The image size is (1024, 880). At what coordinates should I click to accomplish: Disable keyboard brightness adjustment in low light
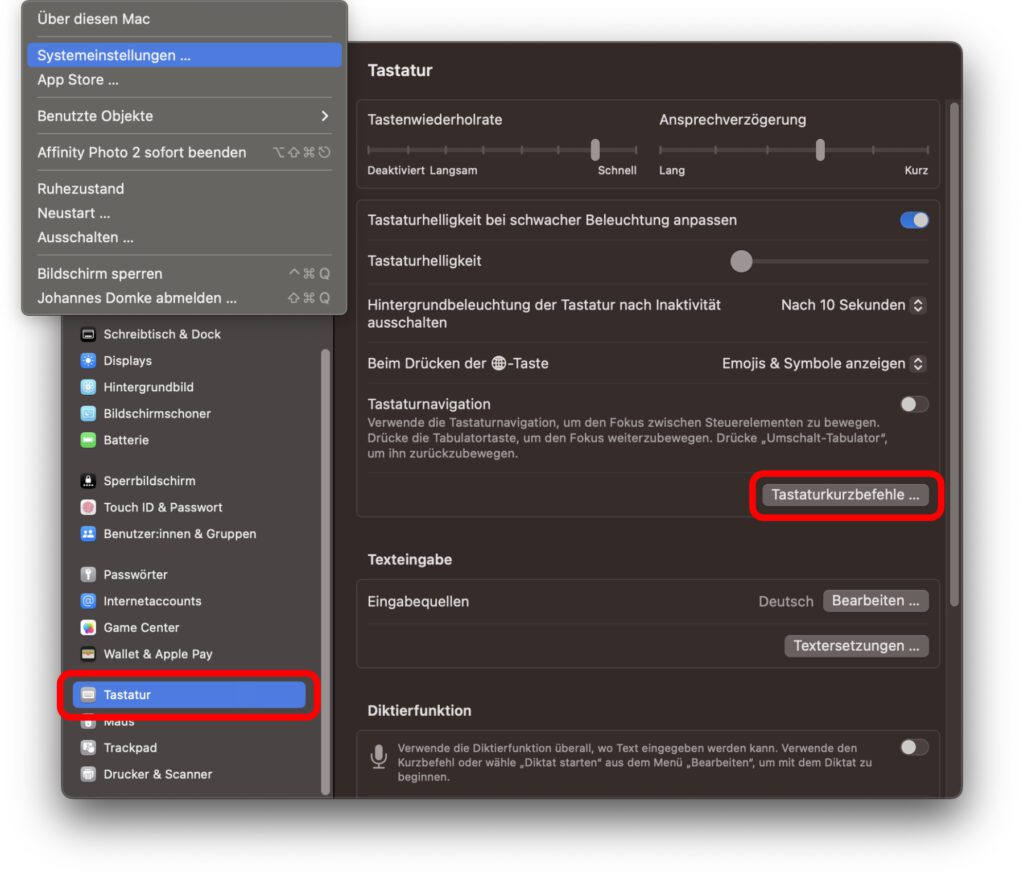914,220
